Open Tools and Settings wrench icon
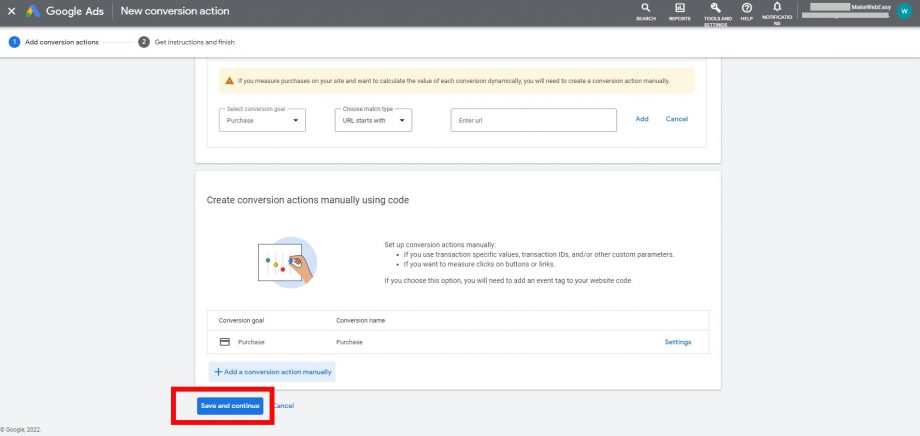920x436 pixels. point(716,8)
